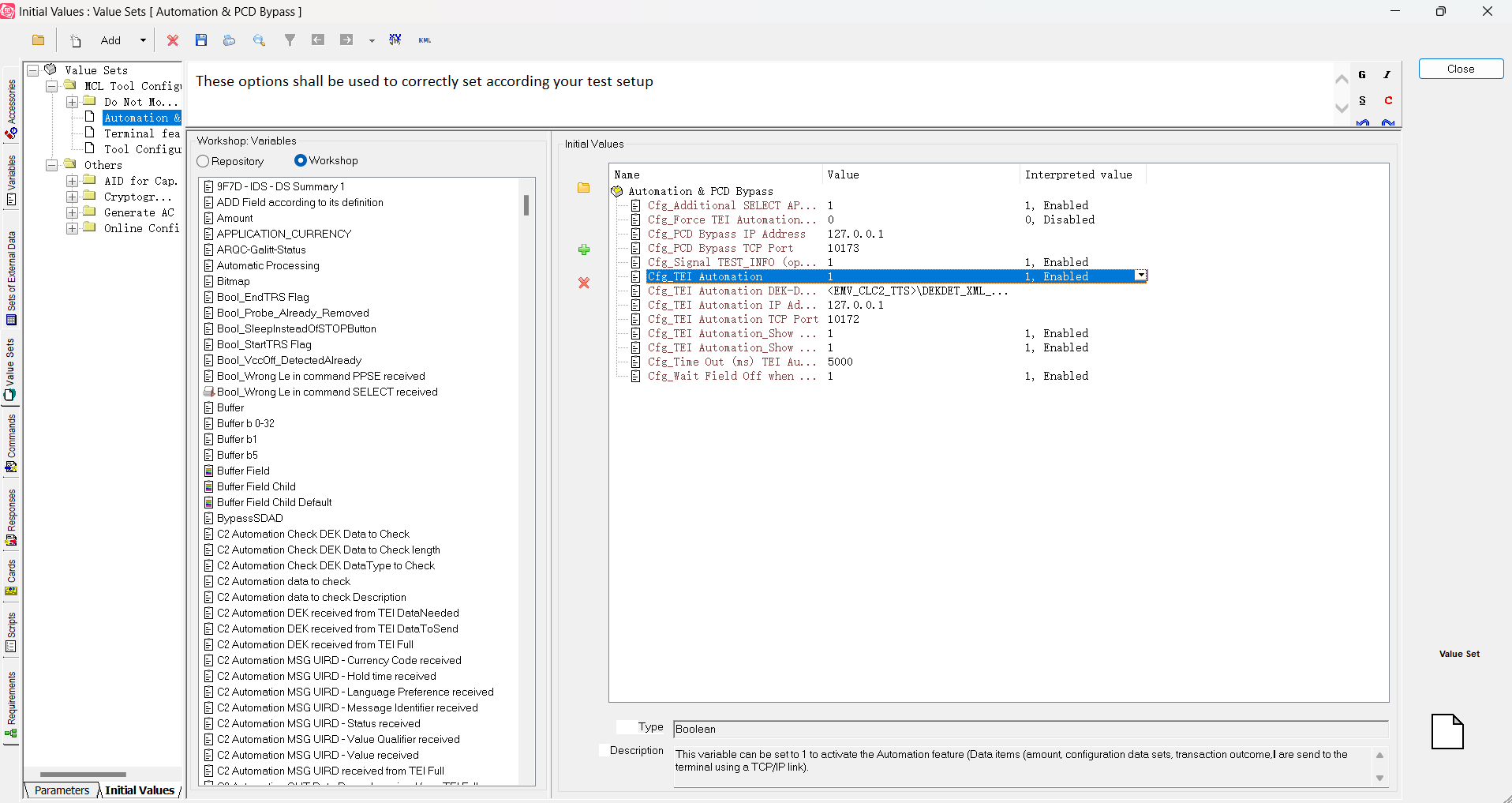Click the red X remove-variable icon
Screen dimensions: 1512x803
(584, 283)
